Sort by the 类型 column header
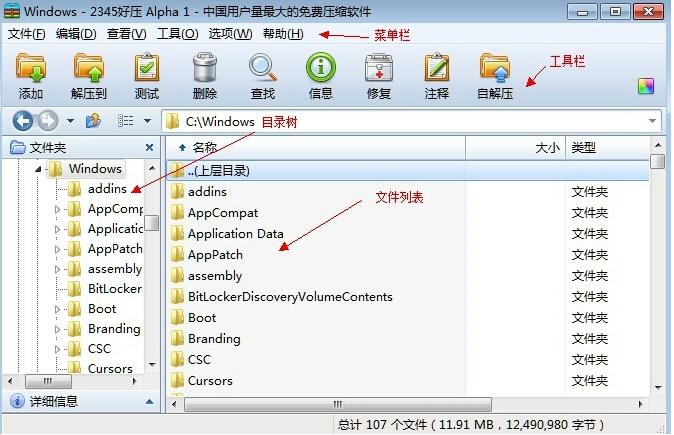Viewport: 674px width, 435px height. click(x=608, y=148)
